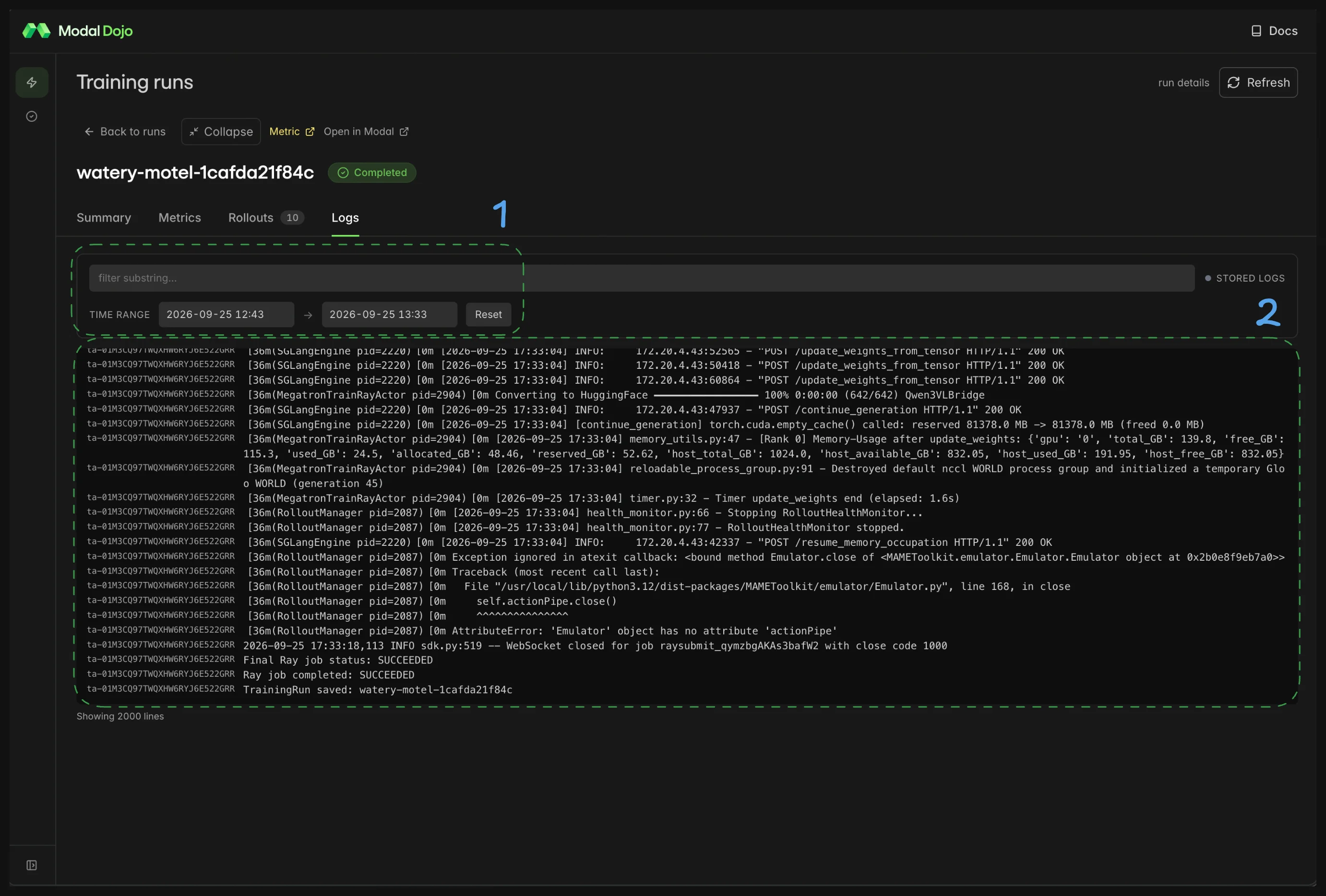Image resolution: width=1326 pixels, height=896 pixels.
Task: Click the Modal Dojo logo
Action: [77, 31]
